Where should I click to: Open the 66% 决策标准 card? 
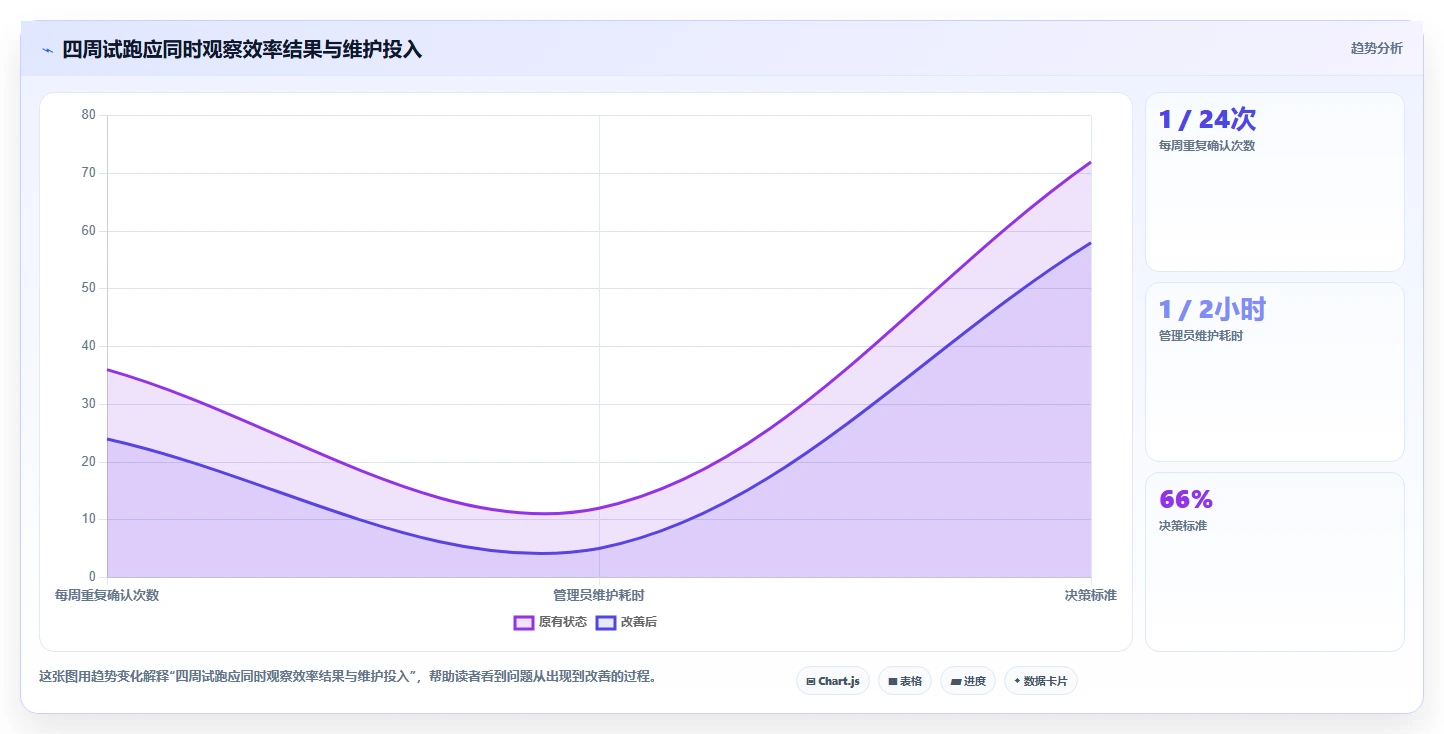pos(1274,562)
